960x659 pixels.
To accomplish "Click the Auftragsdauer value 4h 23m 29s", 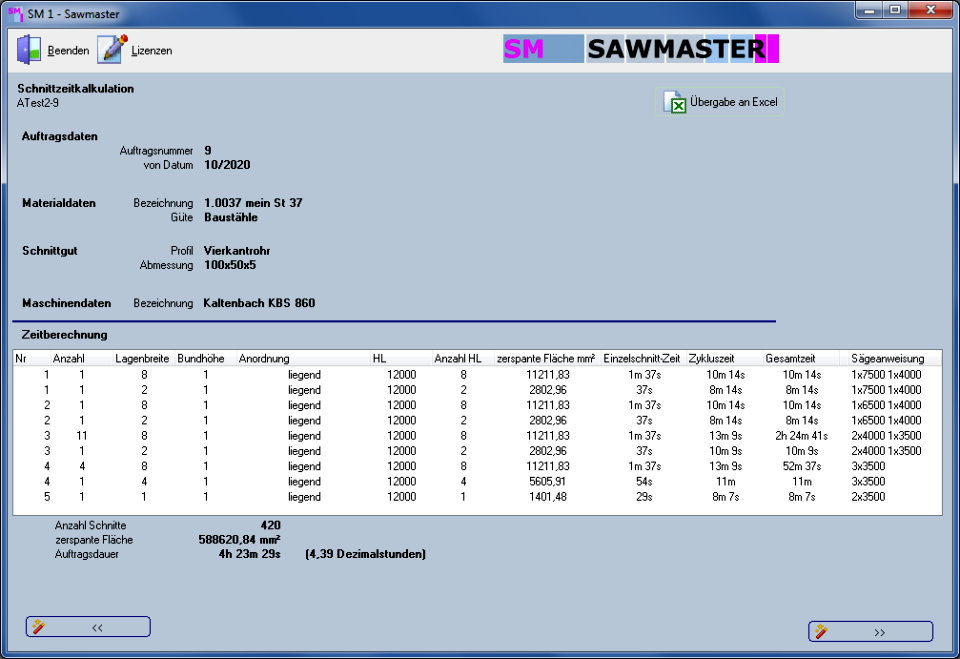I will (x=249, y=554).
